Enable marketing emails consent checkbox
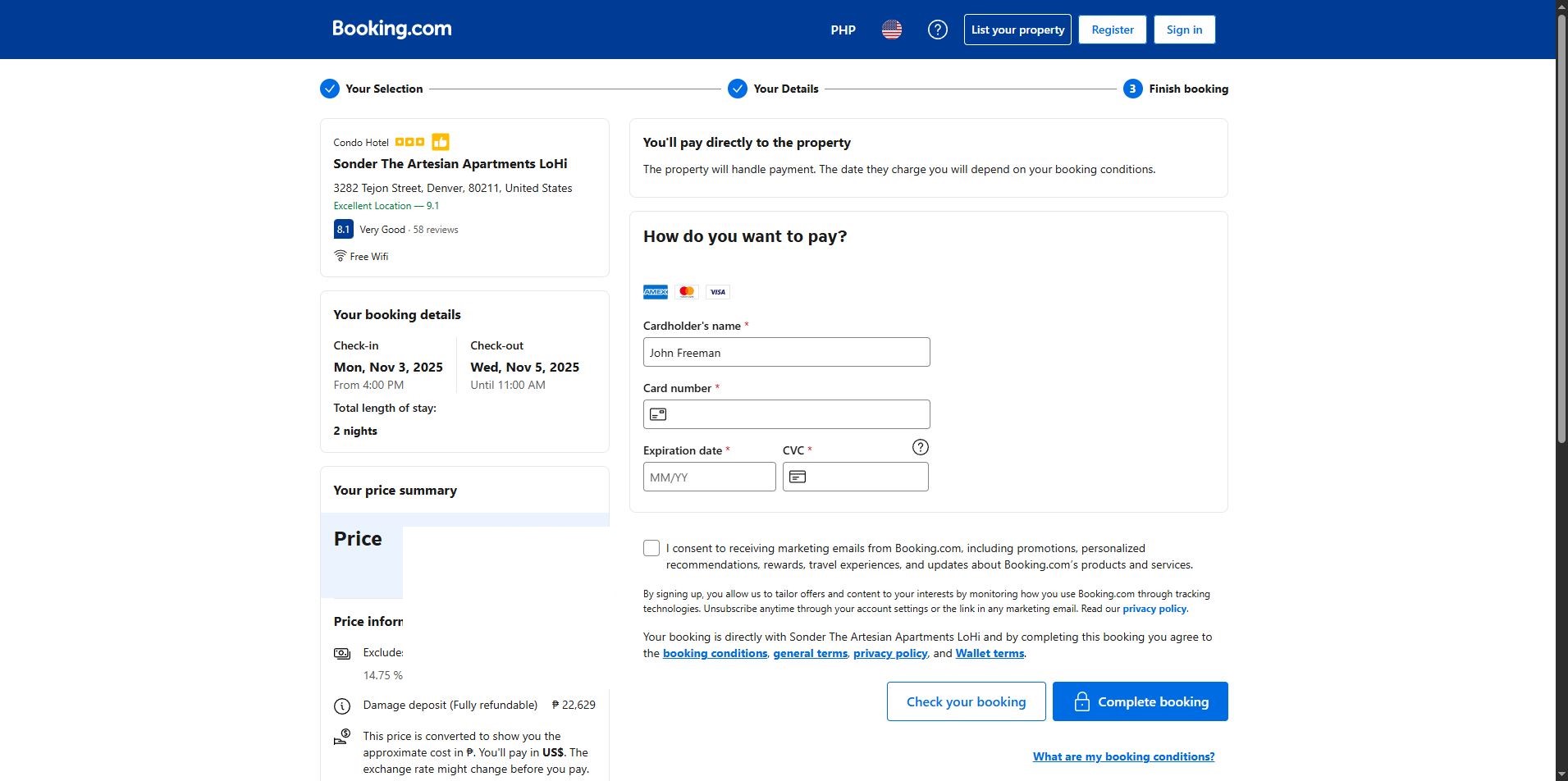This screenshot has width=1568, height=781. 651,548
